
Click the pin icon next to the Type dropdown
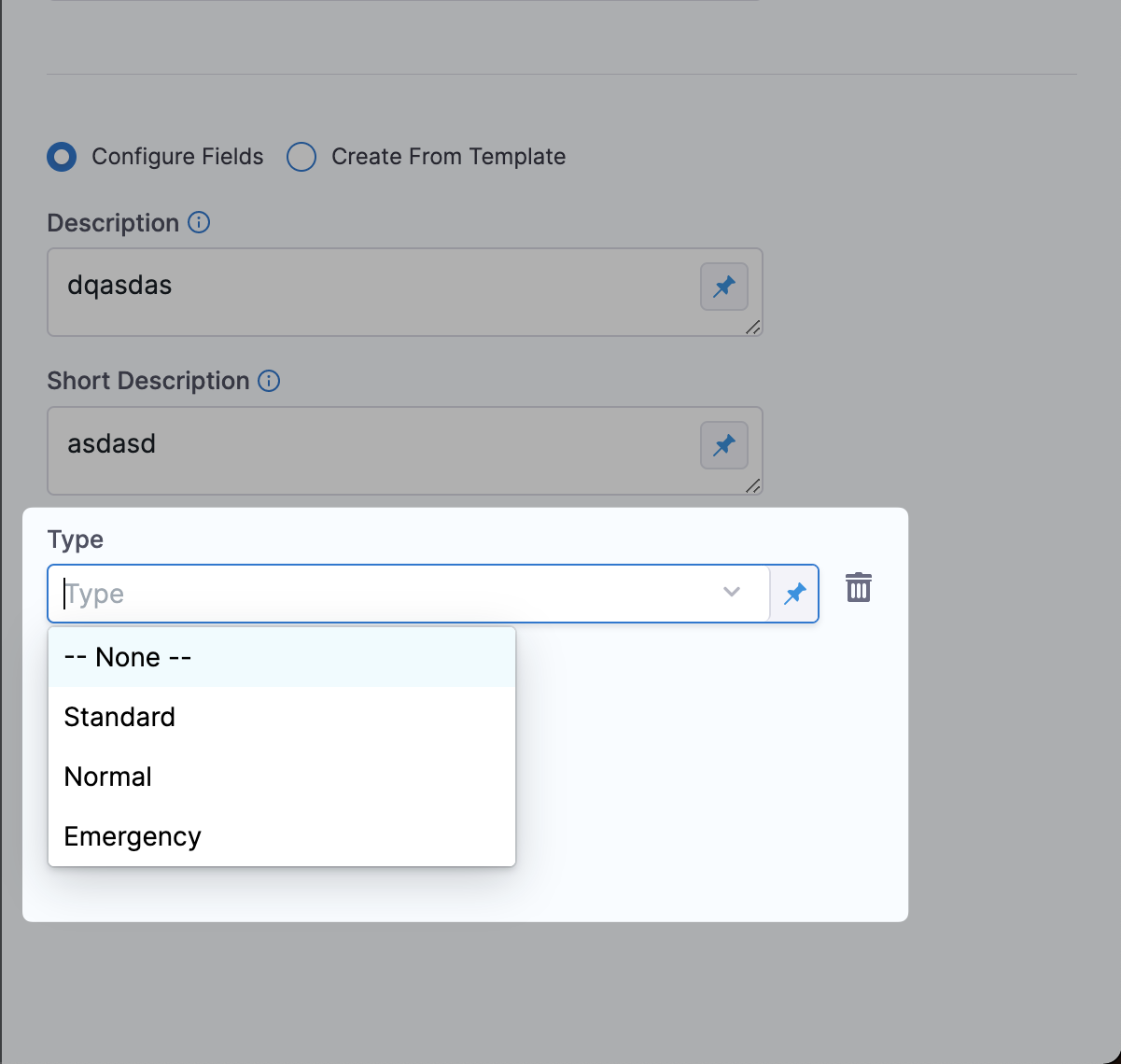(x=794, y=594)
